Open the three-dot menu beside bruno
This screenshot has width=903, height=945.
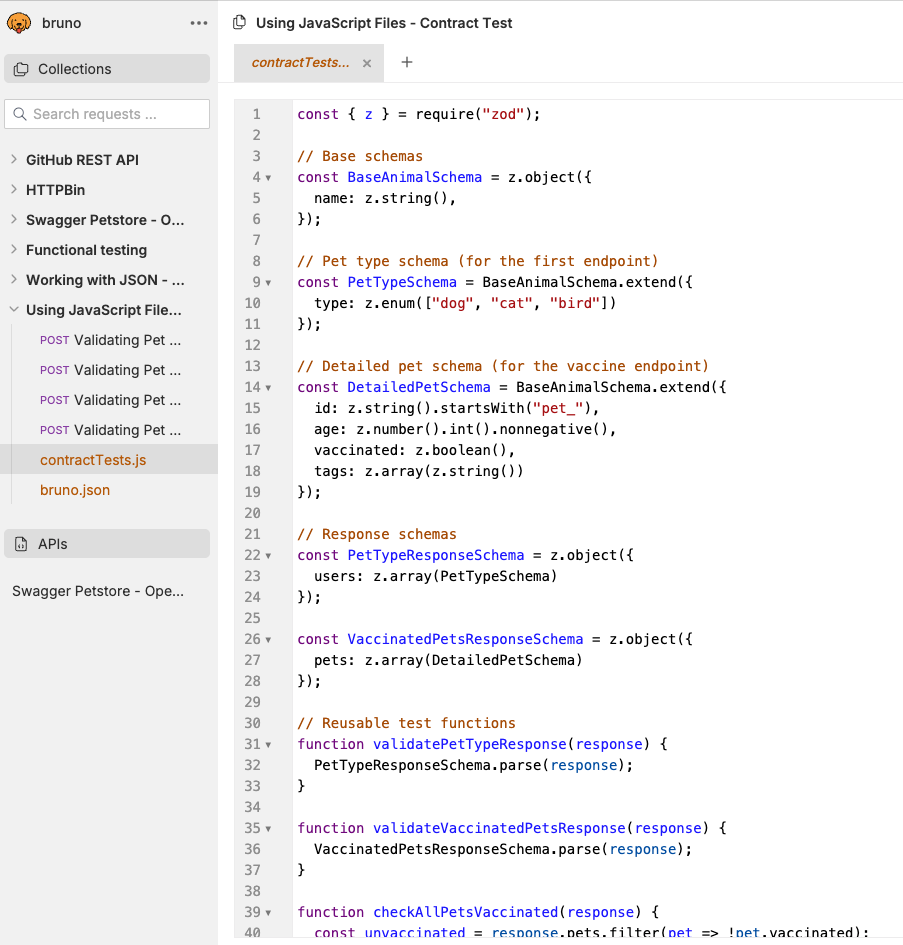199,23
